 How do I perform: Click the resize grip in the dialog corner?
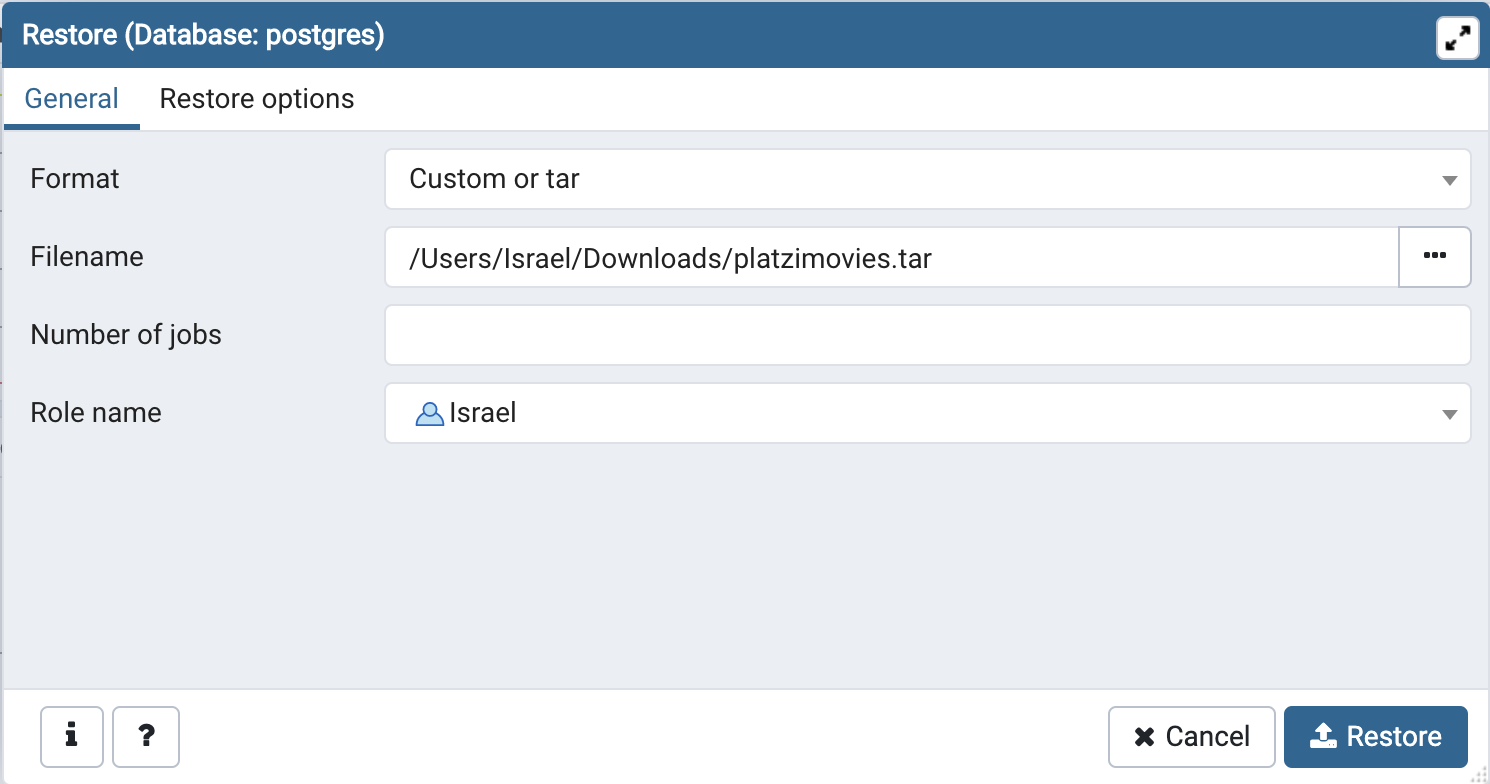click(x=1479, y=774)
